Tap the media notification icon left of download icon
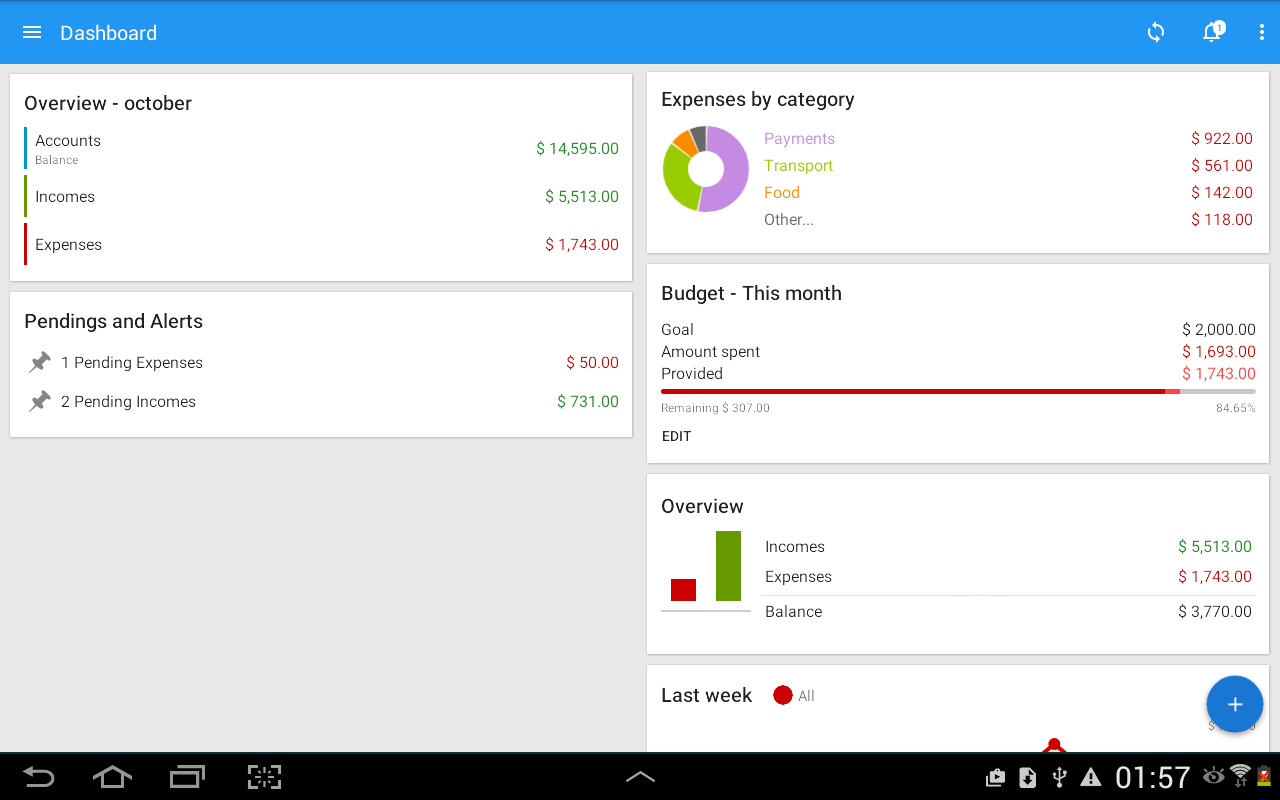This screenshot has width=1280, height=800. (995, 777)
